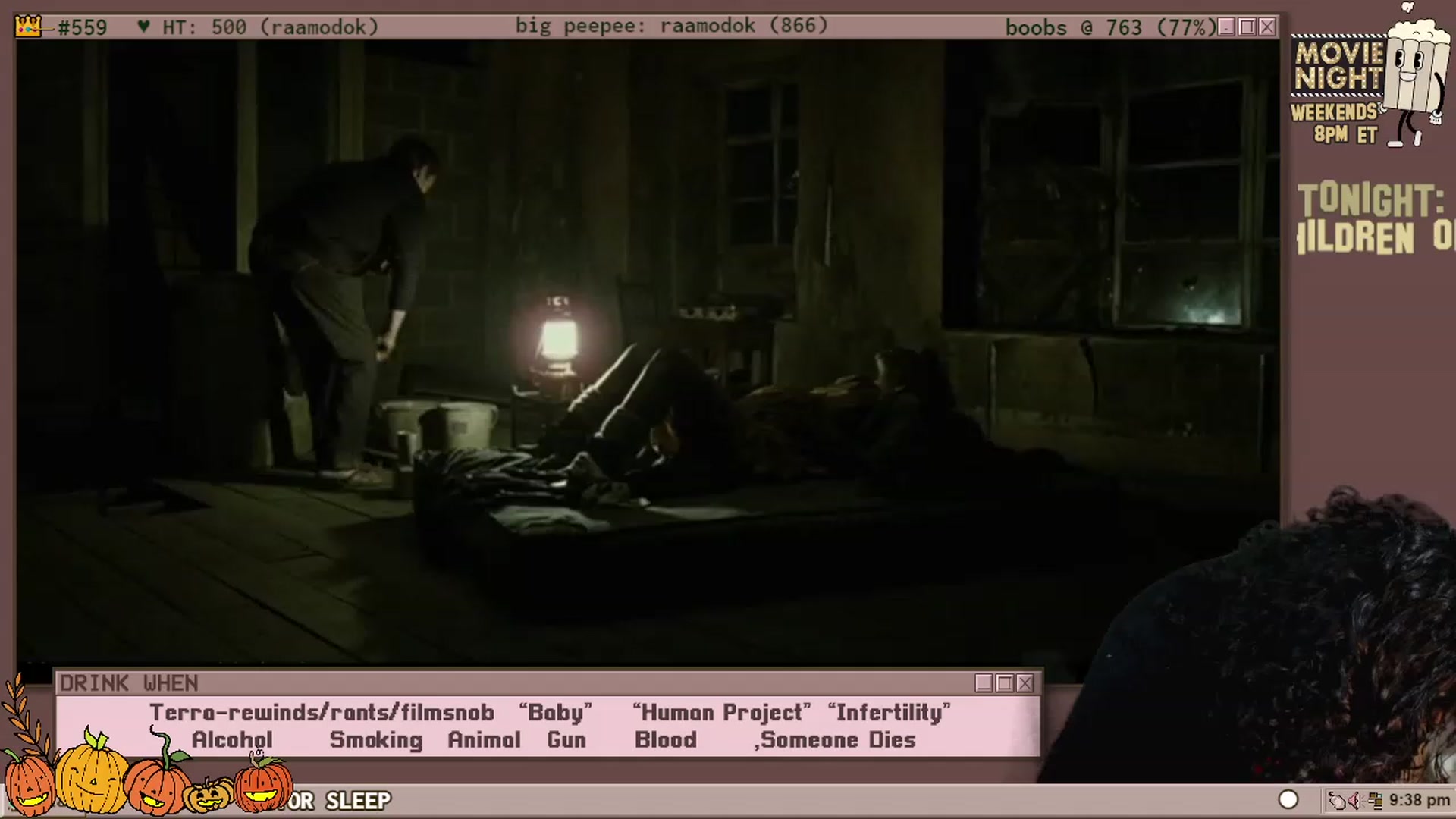Click the Animal drink rule

pos(485,740)
